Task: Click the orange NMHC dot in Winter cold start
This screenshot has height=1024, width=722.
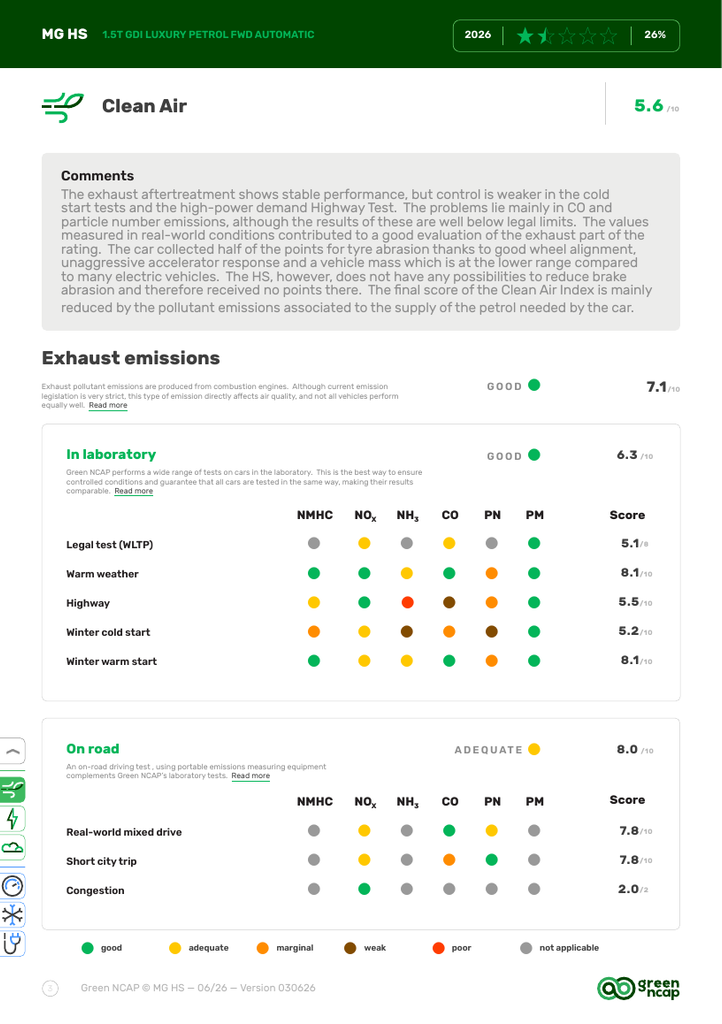Action: (x=314, y=632)
